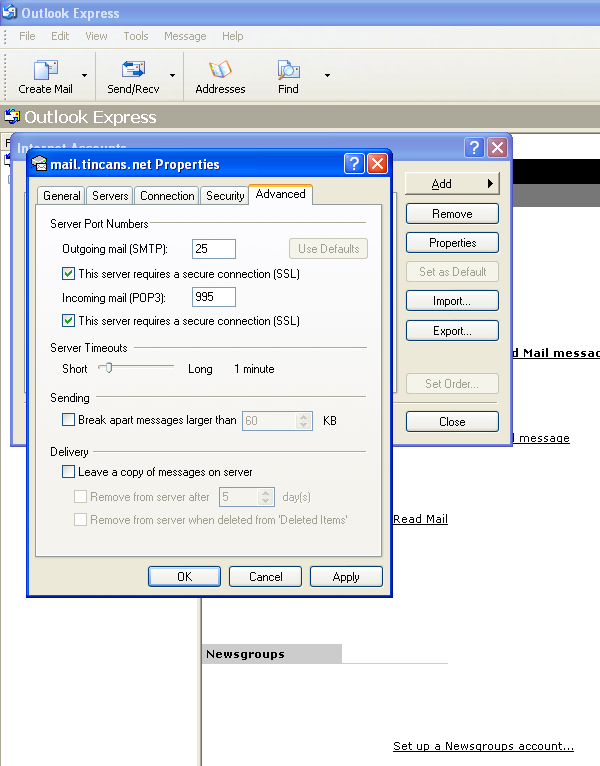Switch to the Security tab
The width and height of the screenshot is (600, 766).
point(225,196)
